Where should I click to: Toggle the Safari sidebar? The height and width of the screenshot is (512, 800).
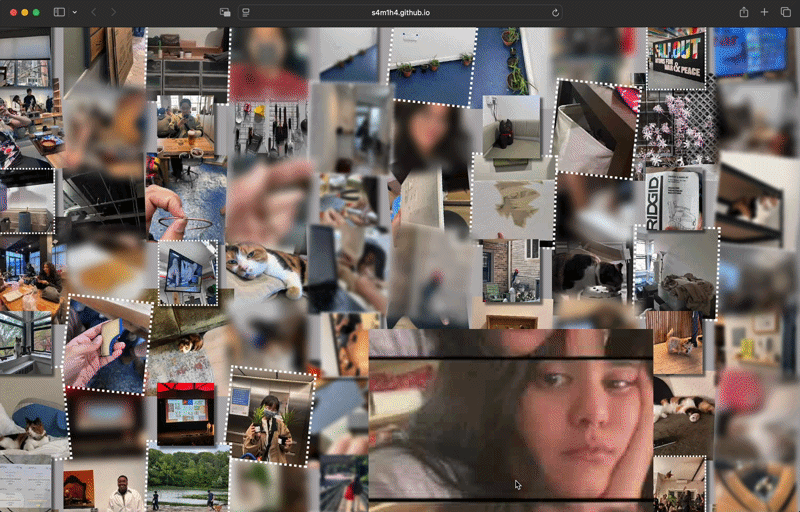pyautogui.click(x=59, y=12)
